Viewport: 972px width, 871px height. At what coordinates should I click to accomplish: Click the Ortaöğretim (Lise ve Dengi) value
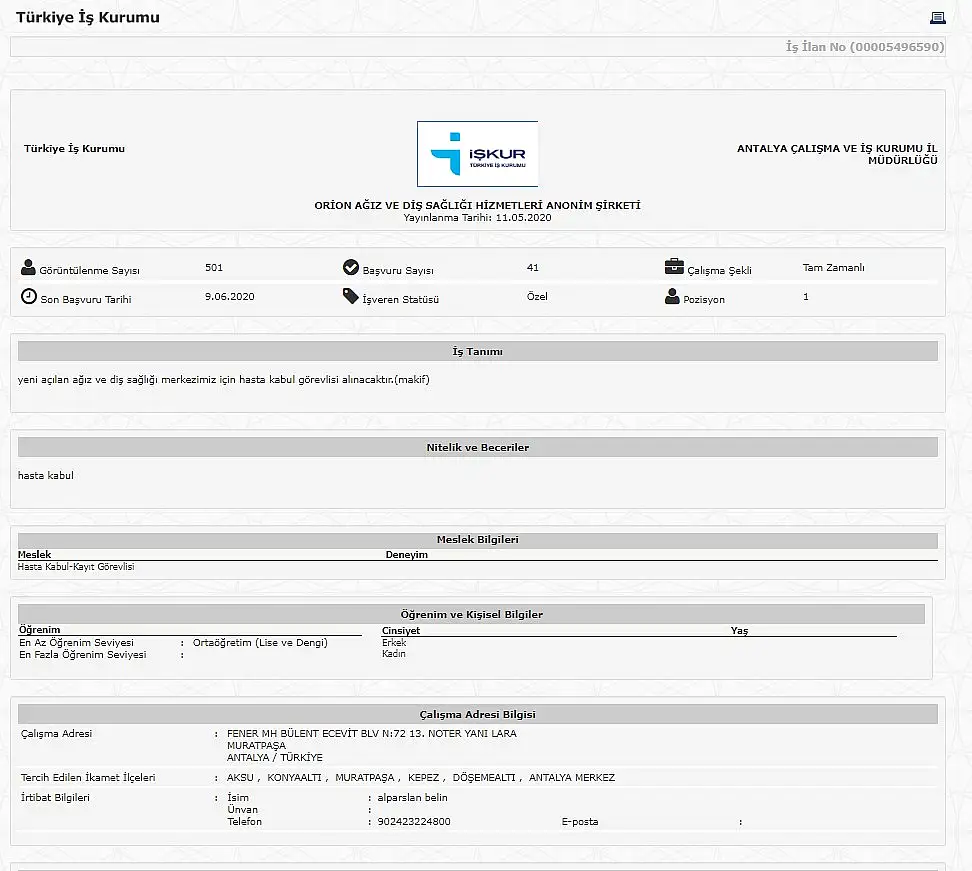coord(260,643)
